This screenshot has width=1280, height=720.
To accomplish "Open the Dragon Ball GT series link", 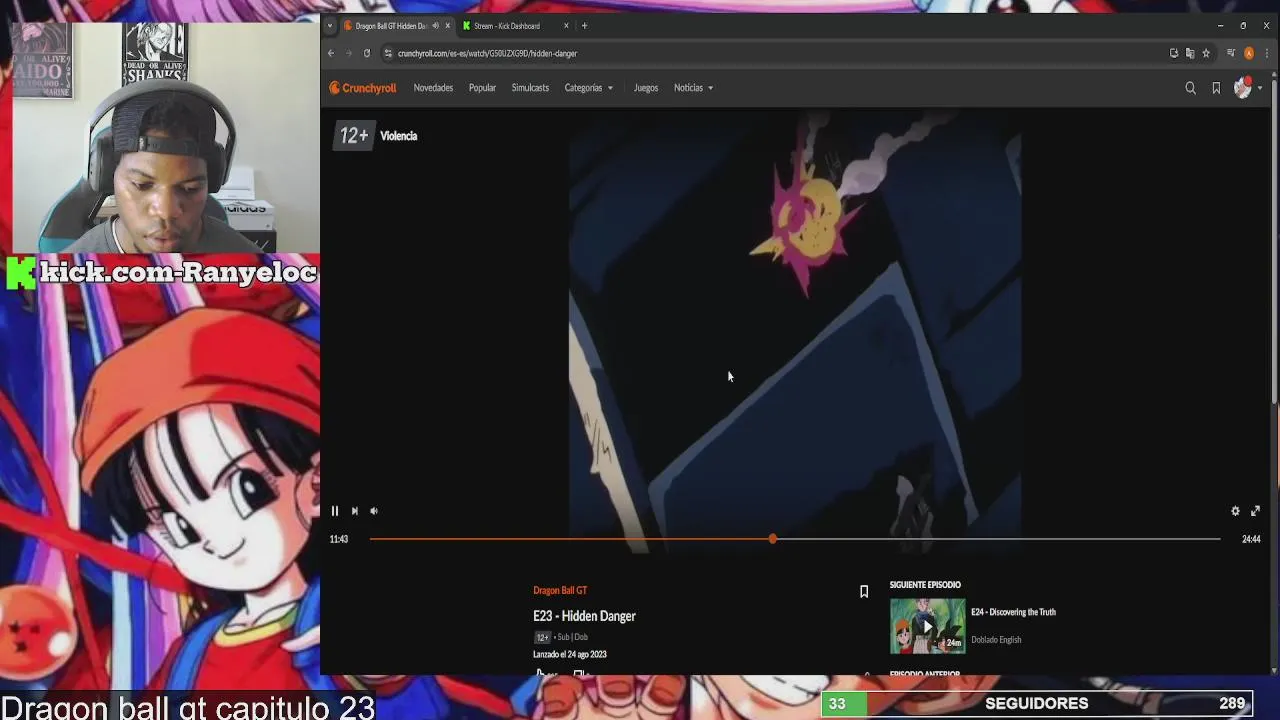I will (560, 590).
